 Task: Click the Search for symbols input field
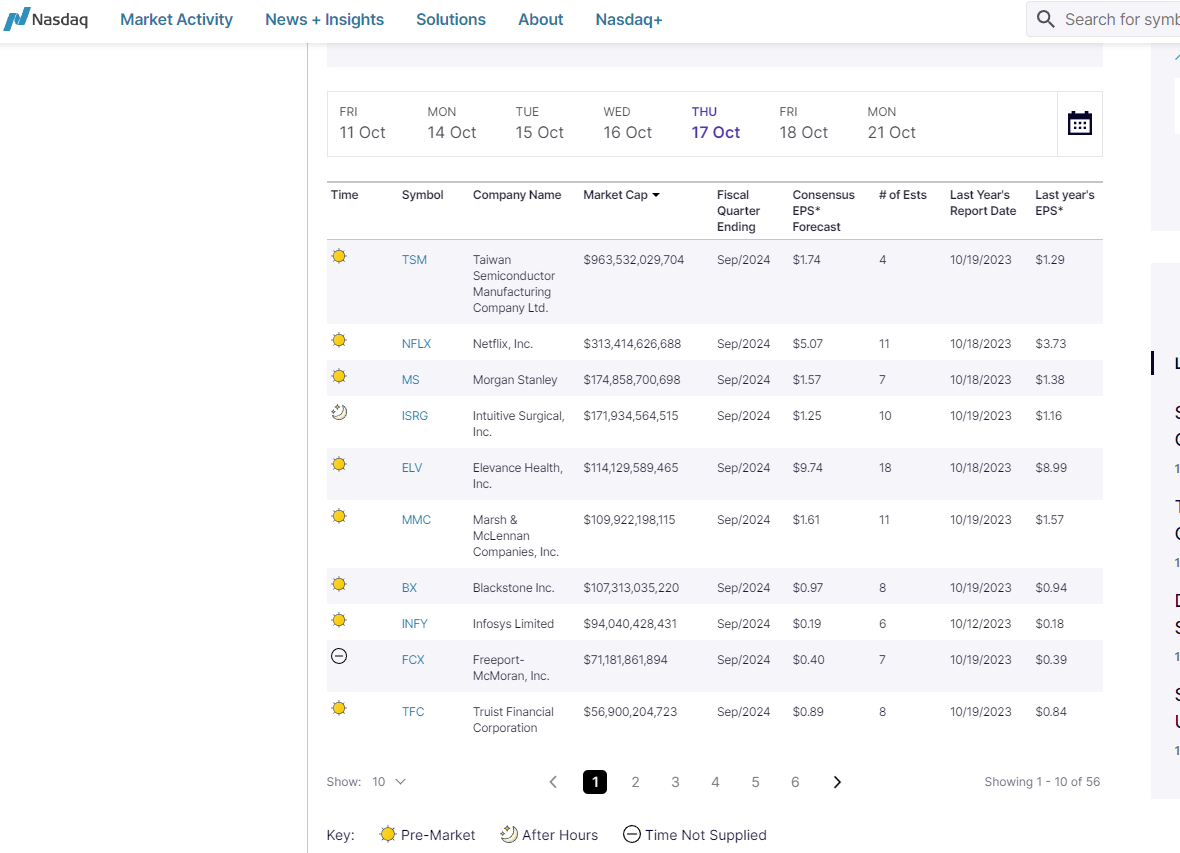[1120, 19]
